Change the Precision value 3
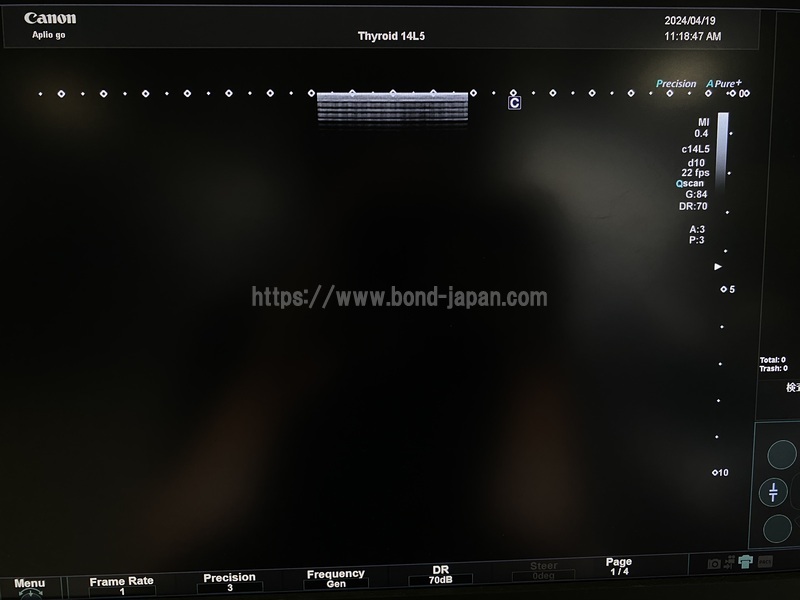The image size is (800, 600). coord(229,582)
